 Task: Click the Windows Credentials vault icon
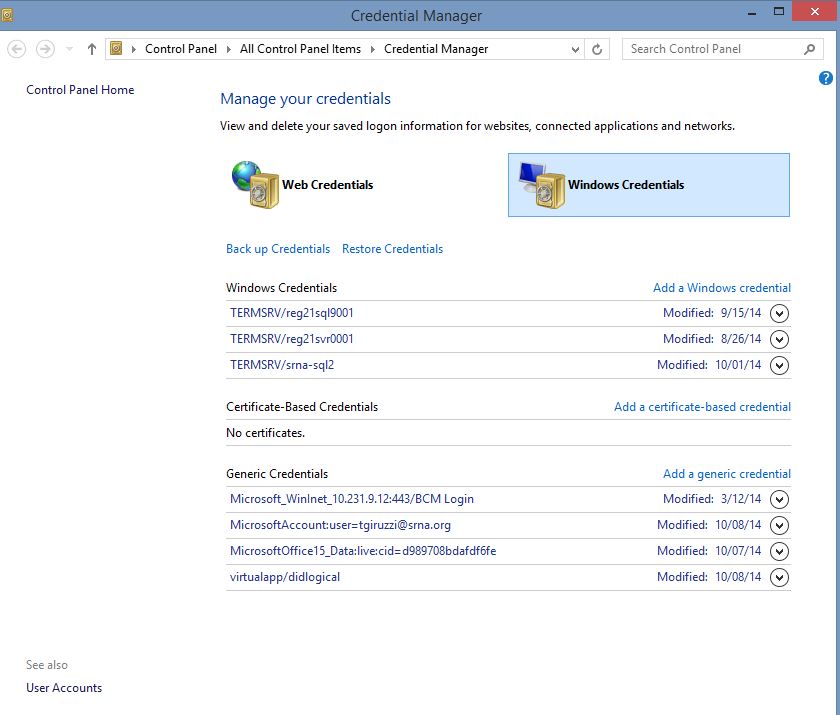pyautogui.click(x=541, y=184)
